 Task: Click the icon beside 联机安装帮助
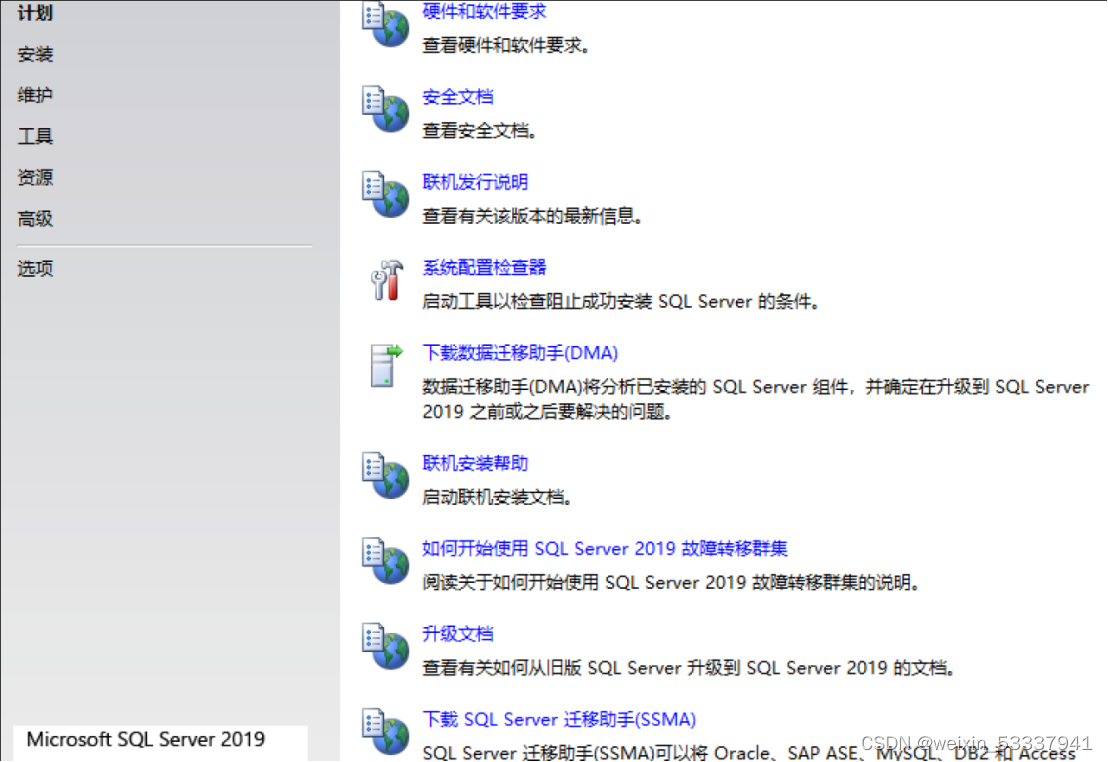pyautogui.click(x=385, y=476)
